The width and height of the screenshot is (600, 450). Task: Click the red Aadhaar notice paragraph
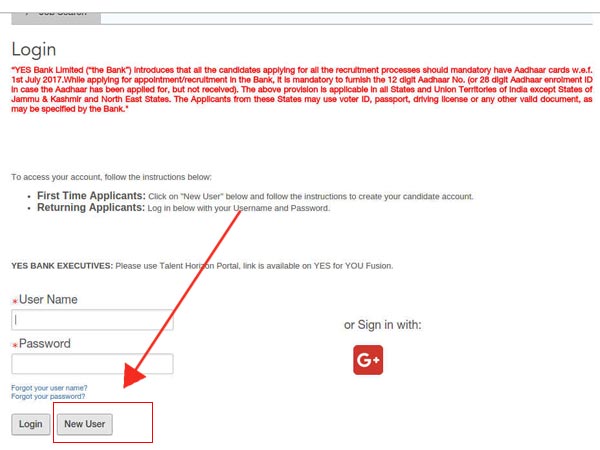[302, 90]
